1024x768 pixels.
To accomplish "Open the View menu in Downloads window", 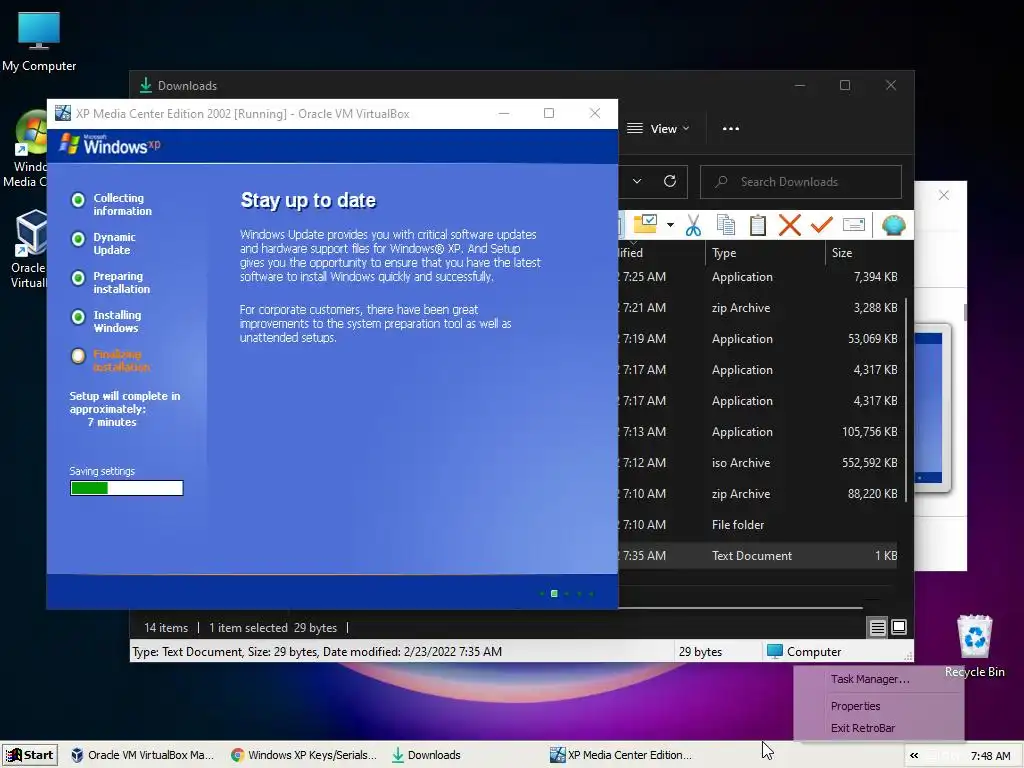I will (x=658, y=129).
